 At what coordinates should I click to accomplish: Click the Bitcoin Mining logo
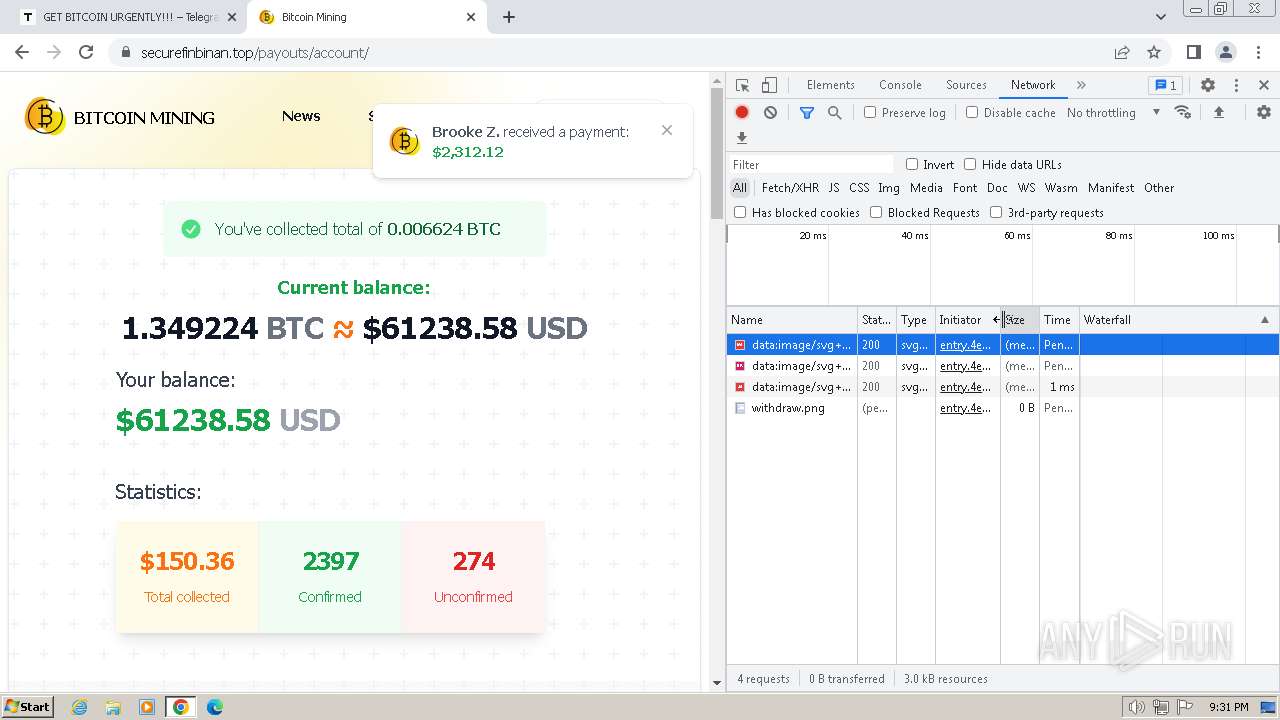tap(120, 117)
